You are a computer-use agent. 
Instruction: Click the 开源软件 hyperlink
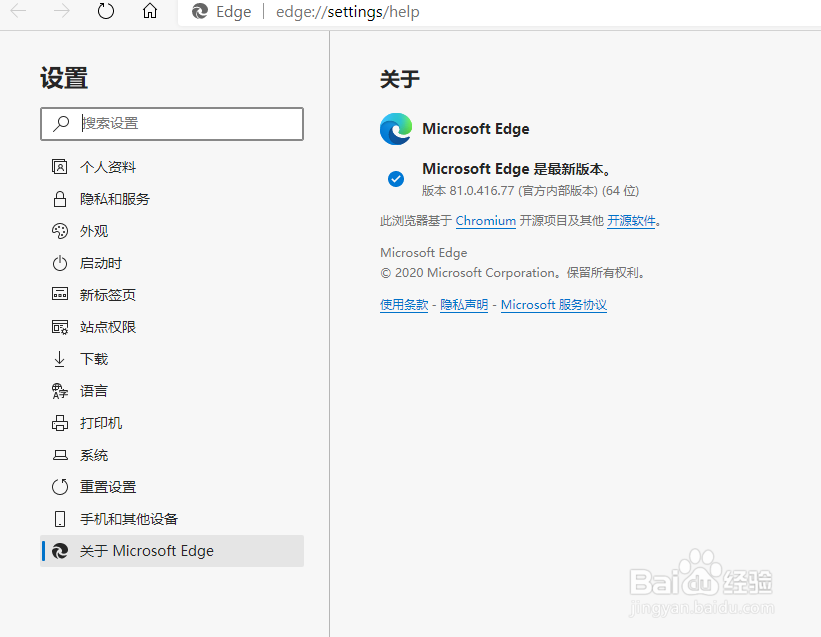(630, 221)
